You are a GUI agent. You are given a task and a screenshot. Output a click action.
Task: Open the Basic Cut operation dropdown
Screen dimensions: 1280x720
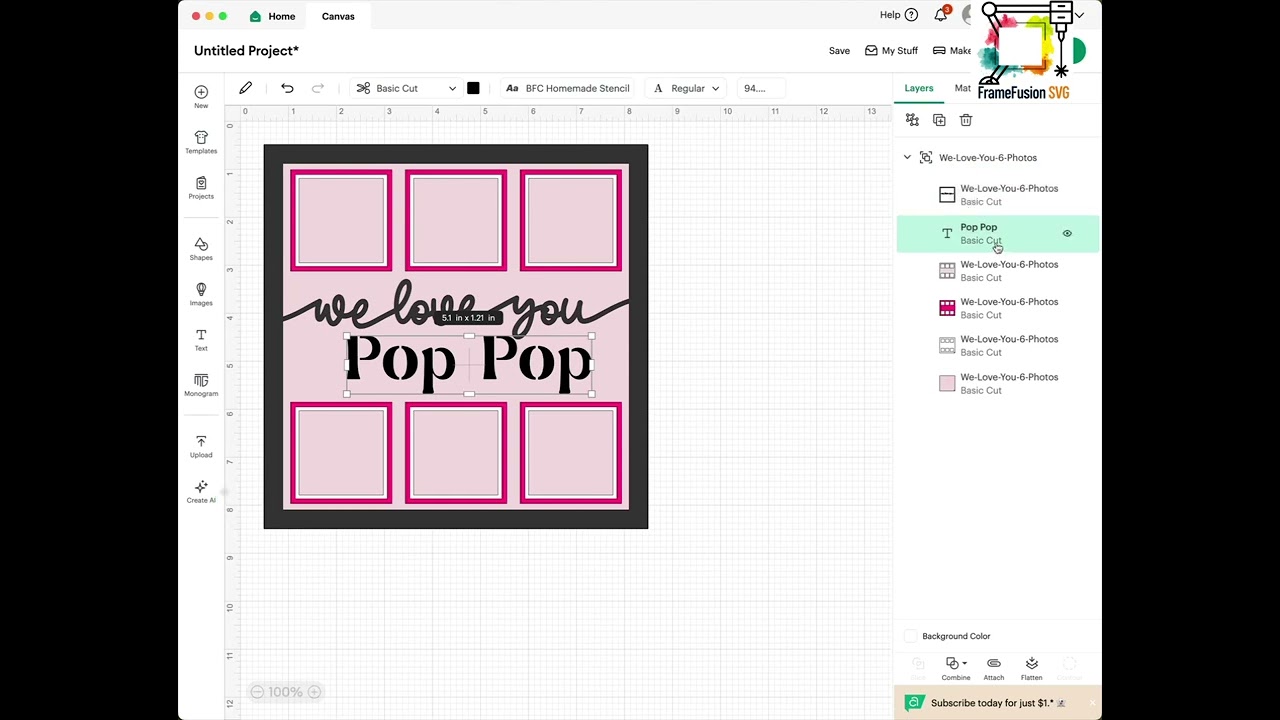(x=406, y=88)
